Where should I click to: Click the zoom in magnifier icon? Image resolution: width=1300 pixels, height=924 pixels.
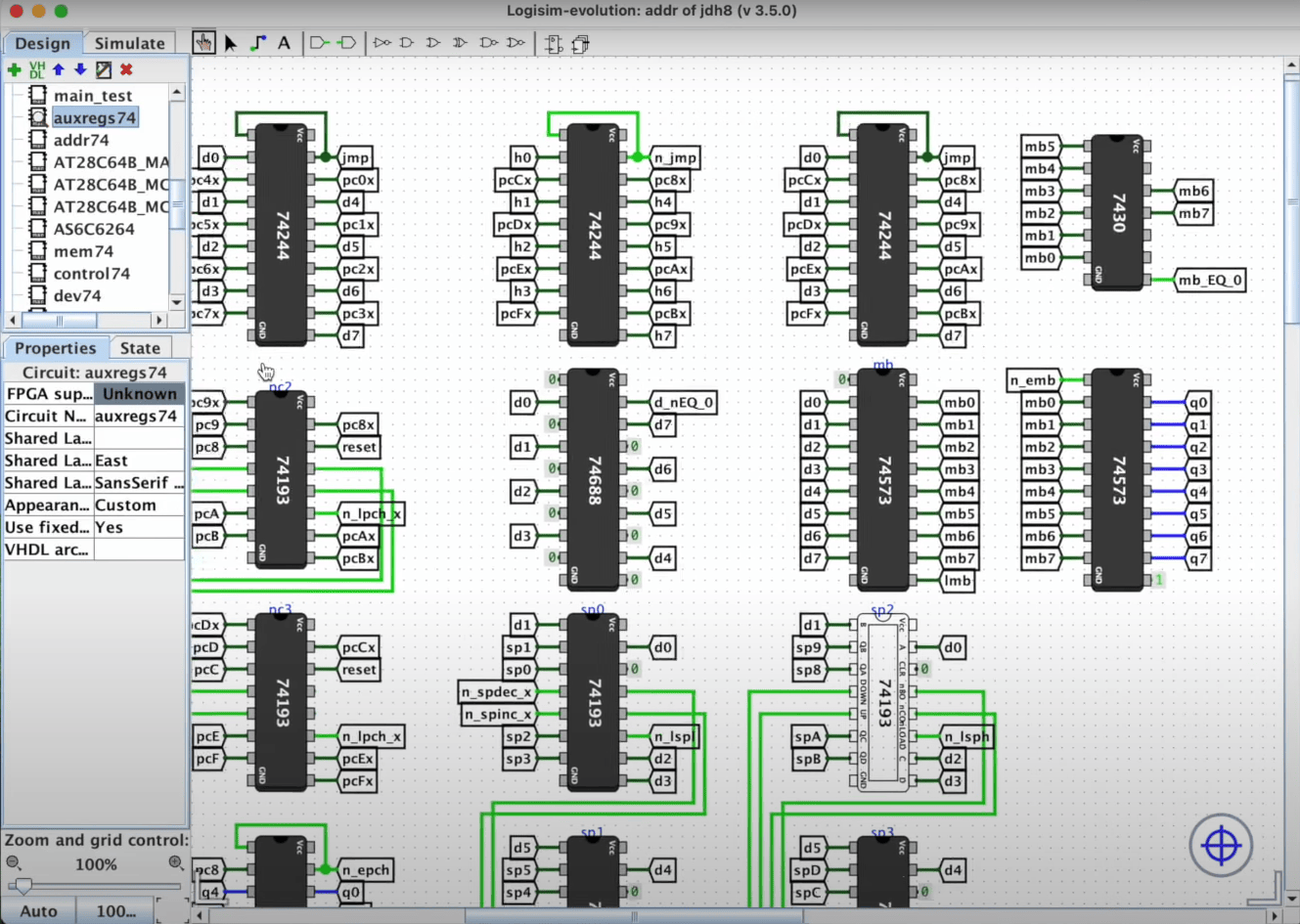click(176, 863)
